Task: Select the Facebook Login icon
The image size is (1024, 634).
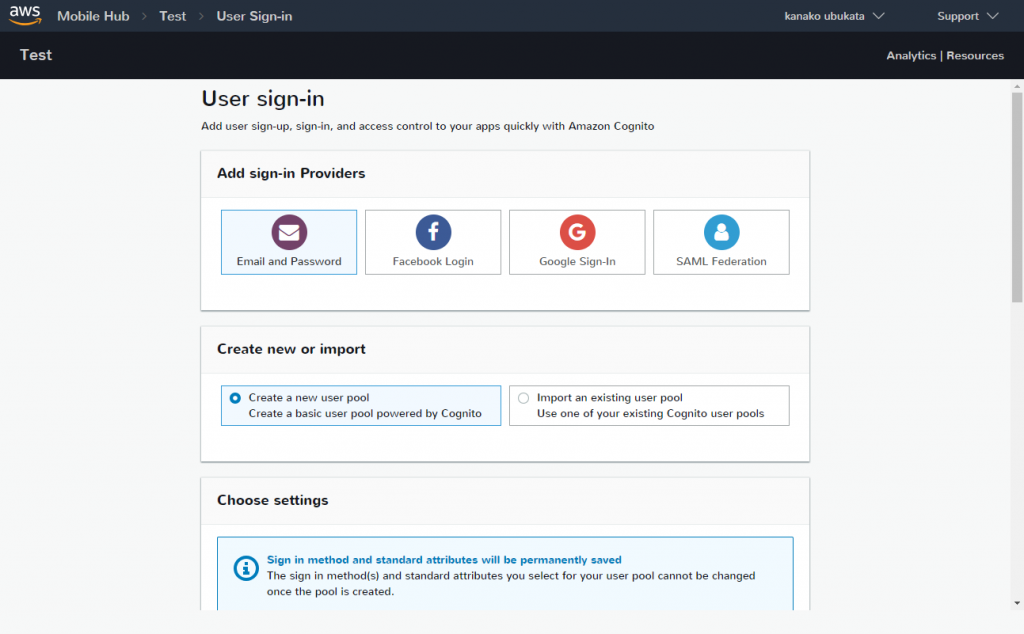Action: [x=433, y=232]
